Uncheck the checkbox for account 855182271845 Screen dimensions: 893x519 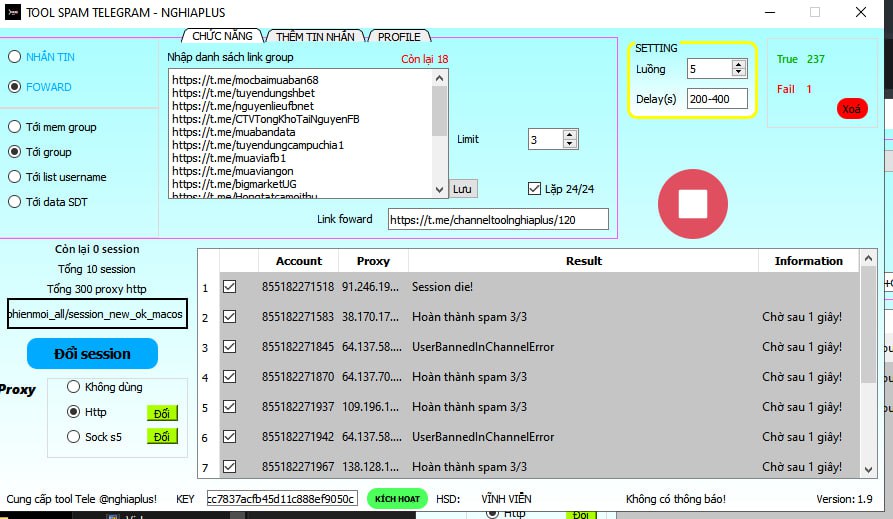pos(230,346)
